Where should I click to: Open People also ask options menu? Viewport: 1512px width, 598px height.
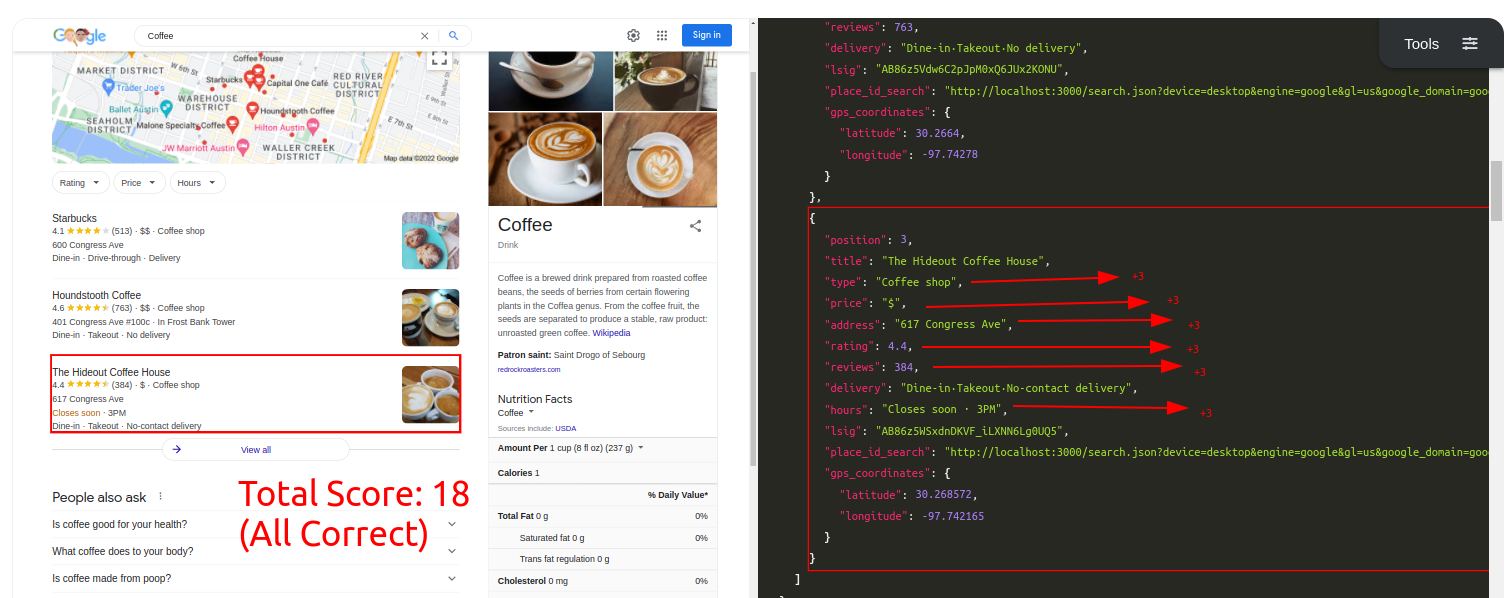click(160, 496)
